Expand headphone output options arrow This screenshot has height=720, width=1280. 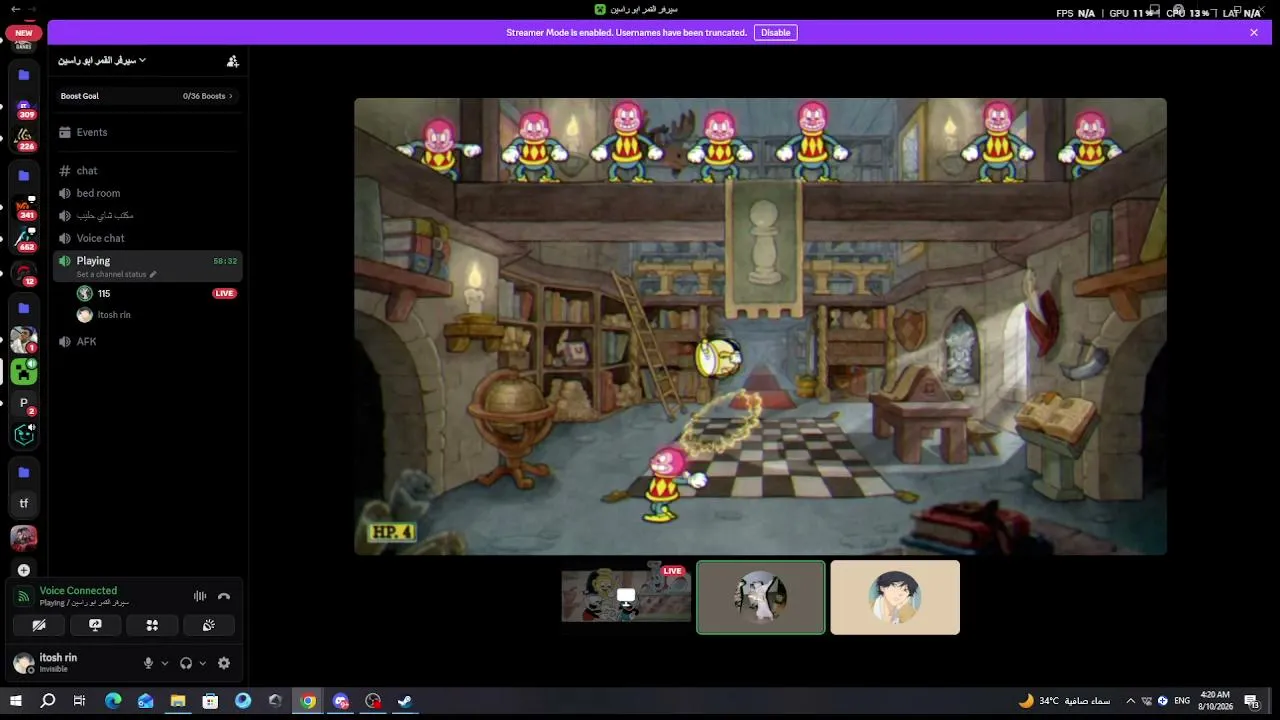click(203, 663)
